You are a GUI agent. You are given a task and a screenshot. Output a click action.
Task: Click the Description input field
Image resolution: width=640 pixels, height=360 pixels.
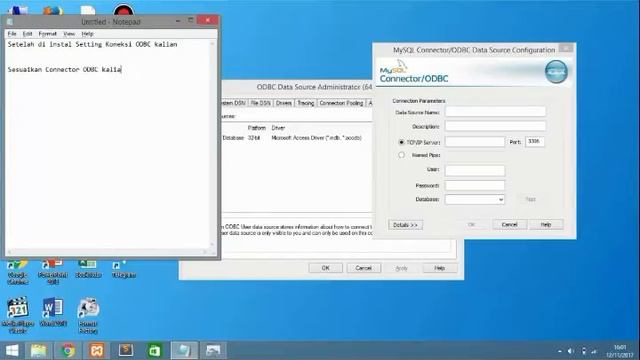[x=495, y=126]
